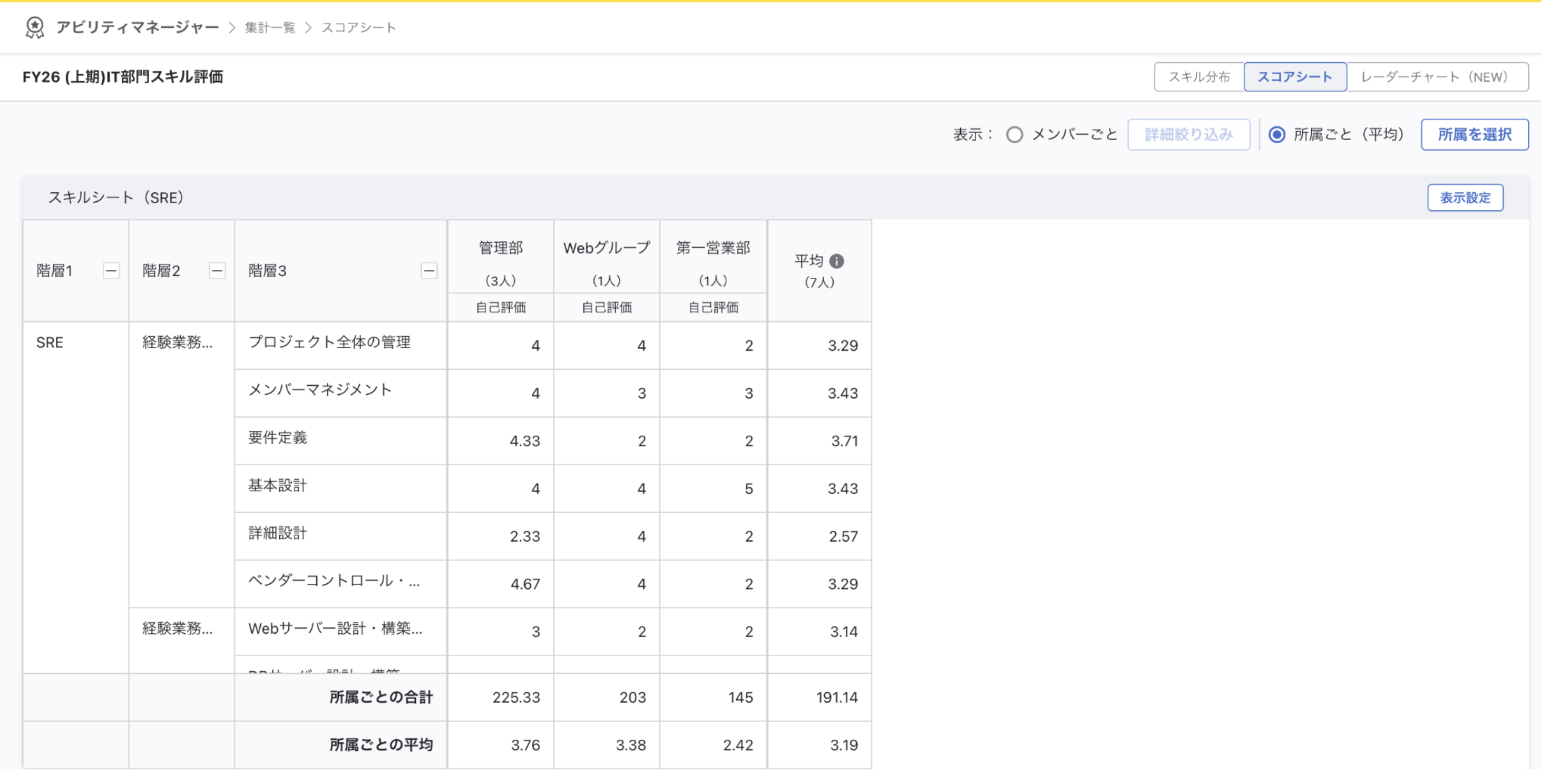Click the 管理部 column header

[x=501, y=248]
